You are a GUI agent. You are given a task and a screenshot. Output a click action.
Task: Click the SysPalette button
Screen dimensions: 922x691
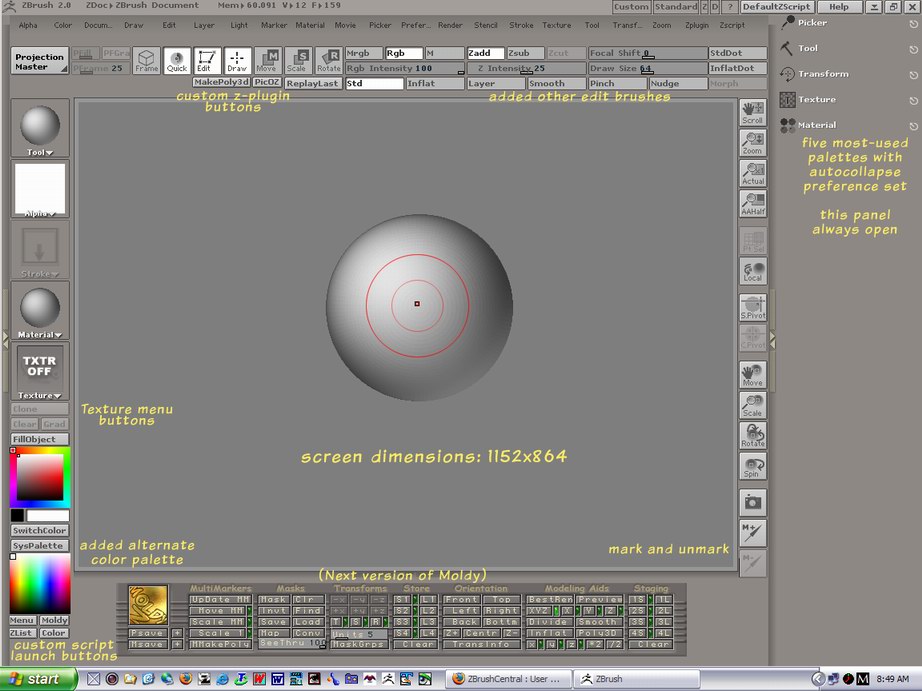pyautogui.click(x=40, y=546)
